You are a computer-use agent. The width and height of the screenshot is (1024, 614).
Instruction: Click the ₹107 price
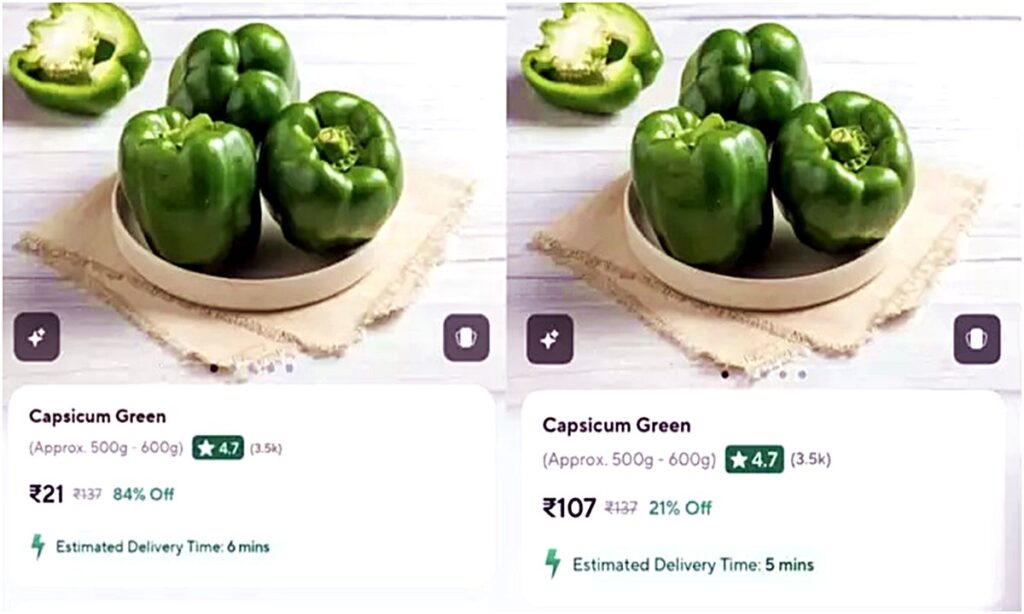tap(569, 508)
